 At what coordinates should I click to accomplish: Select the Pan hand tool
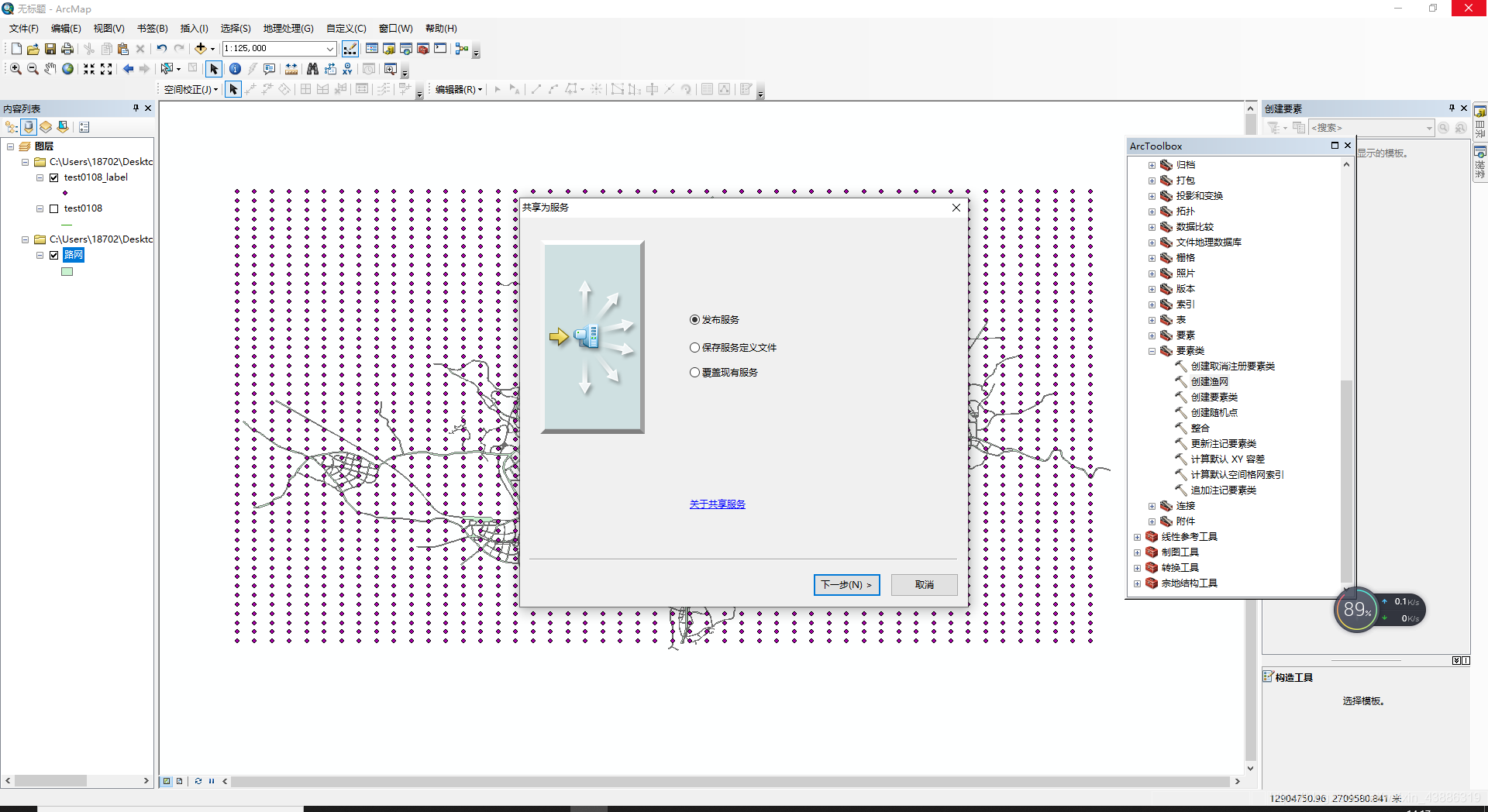point(50,69)
